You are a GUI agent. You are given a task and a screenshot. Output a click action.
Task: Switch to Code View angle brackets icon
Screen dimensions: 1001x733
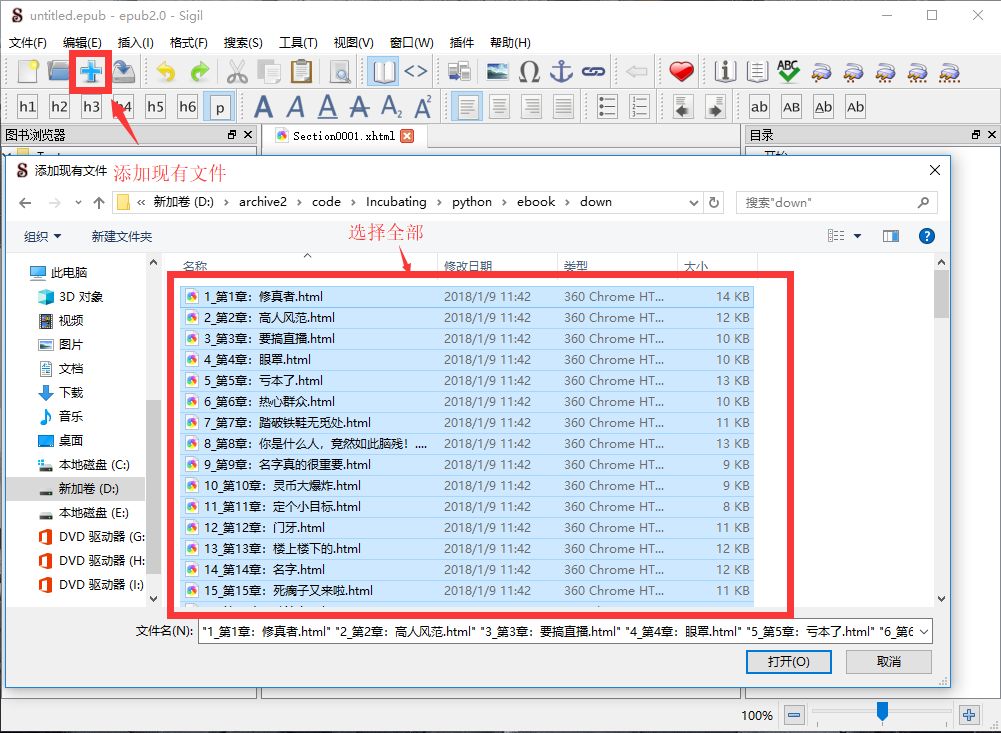(x=416, y=72)
